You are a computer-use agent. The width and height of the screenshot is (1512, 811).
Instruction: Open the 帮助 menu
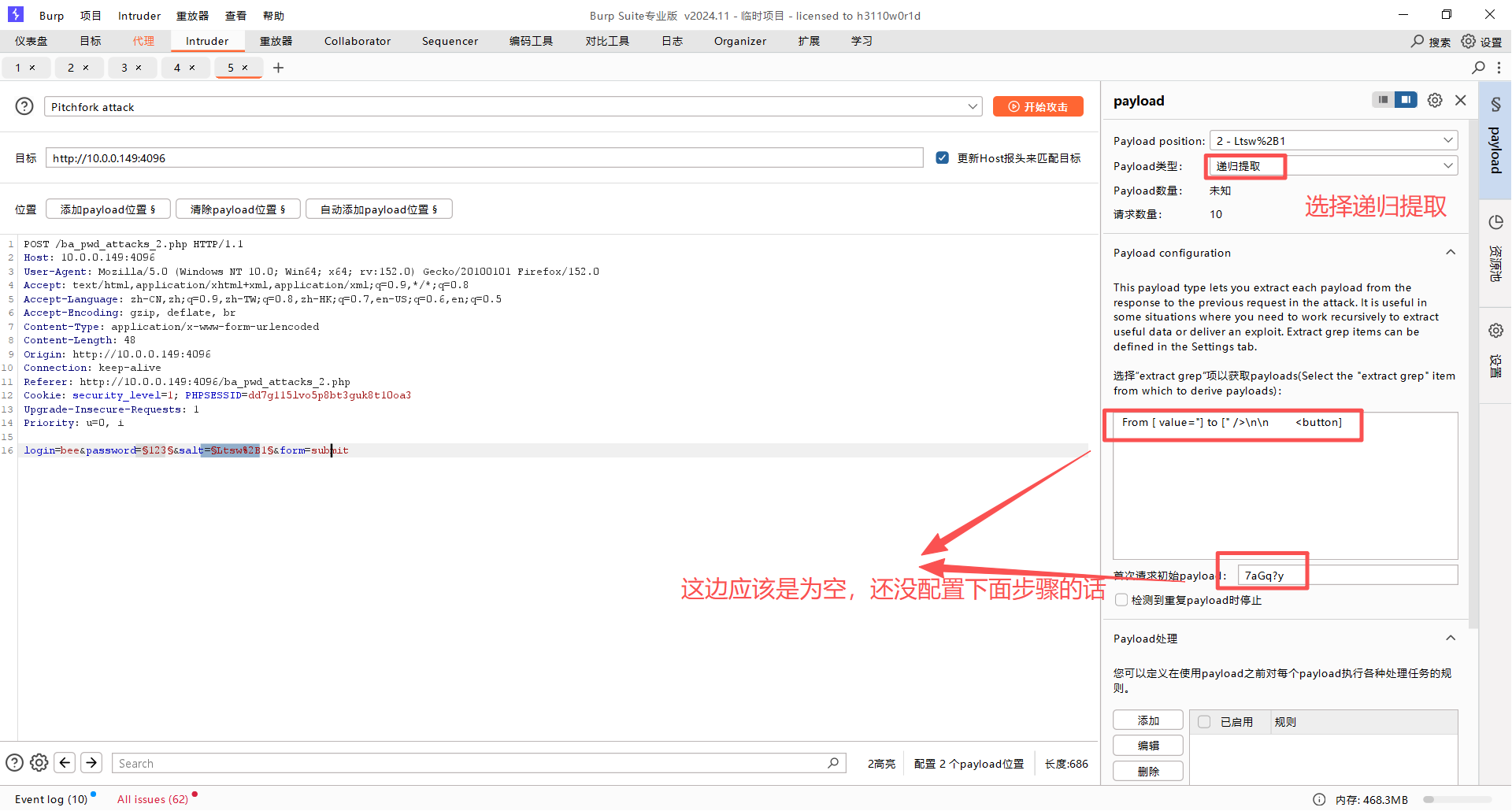point(273,16)
